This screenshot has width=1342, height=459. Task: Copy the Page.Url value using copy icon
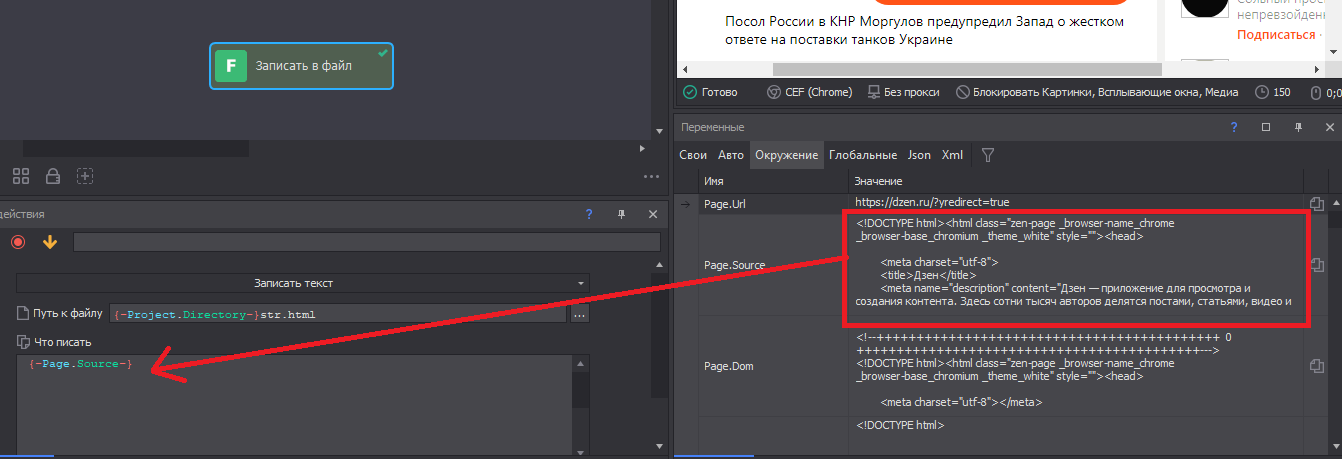[x=1316, y=204]
